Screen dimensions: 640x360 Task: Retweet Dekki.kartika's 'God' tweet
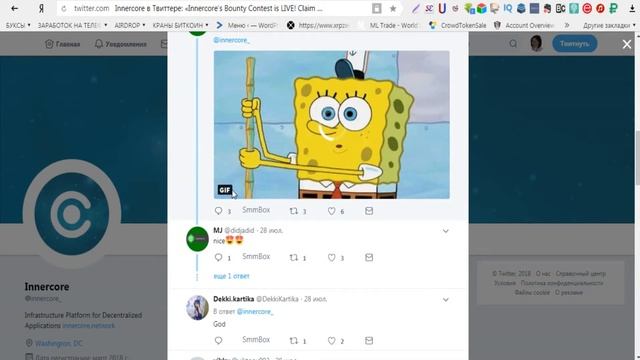pyautogui.click(x=293, y=340)
